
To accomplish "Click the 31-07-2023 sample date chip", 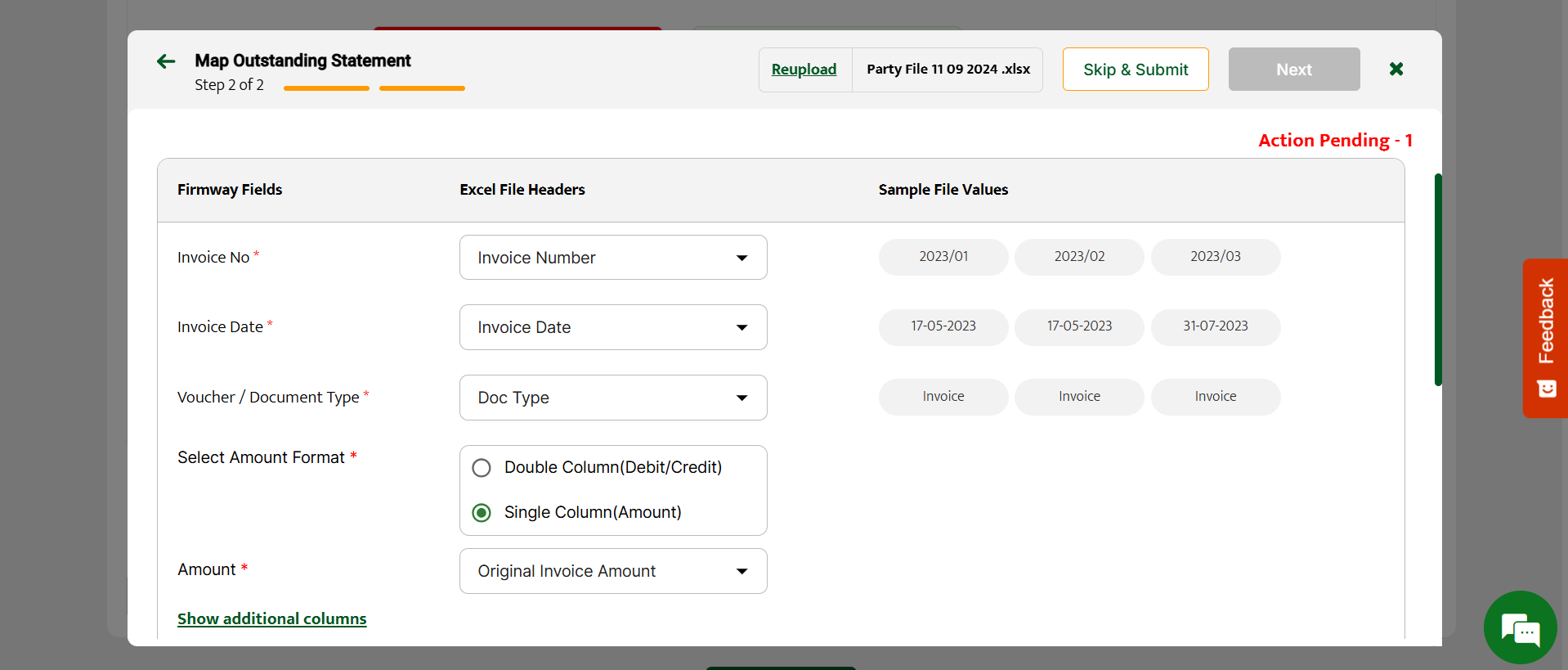I will tap(1215, 326).
